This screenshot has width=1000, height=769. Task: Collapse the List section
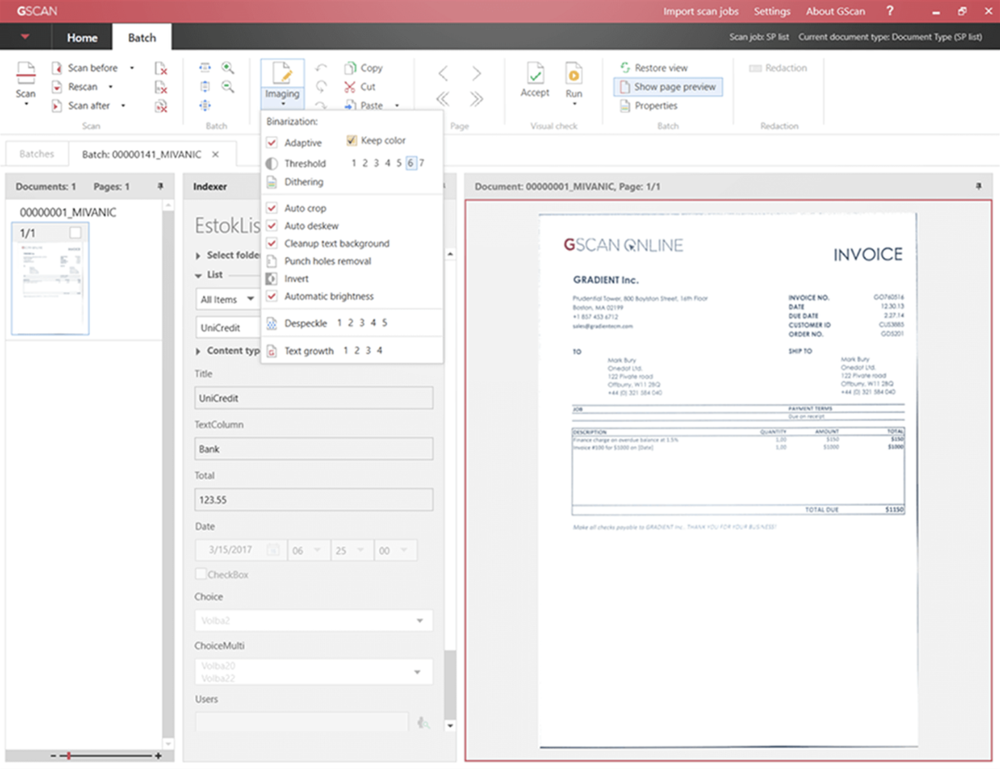pos(198,275)
